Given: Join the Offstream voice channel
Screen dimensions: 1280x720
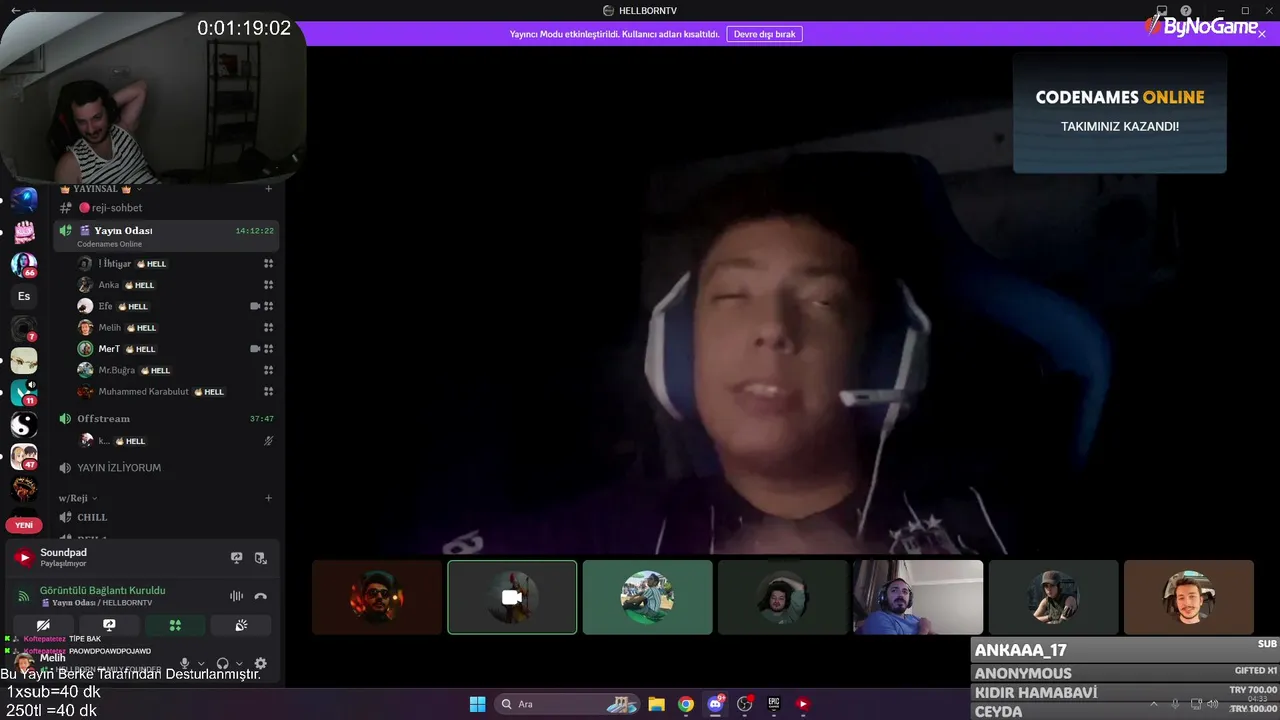Looking at the screenshot, I should (x=166, y=419).
